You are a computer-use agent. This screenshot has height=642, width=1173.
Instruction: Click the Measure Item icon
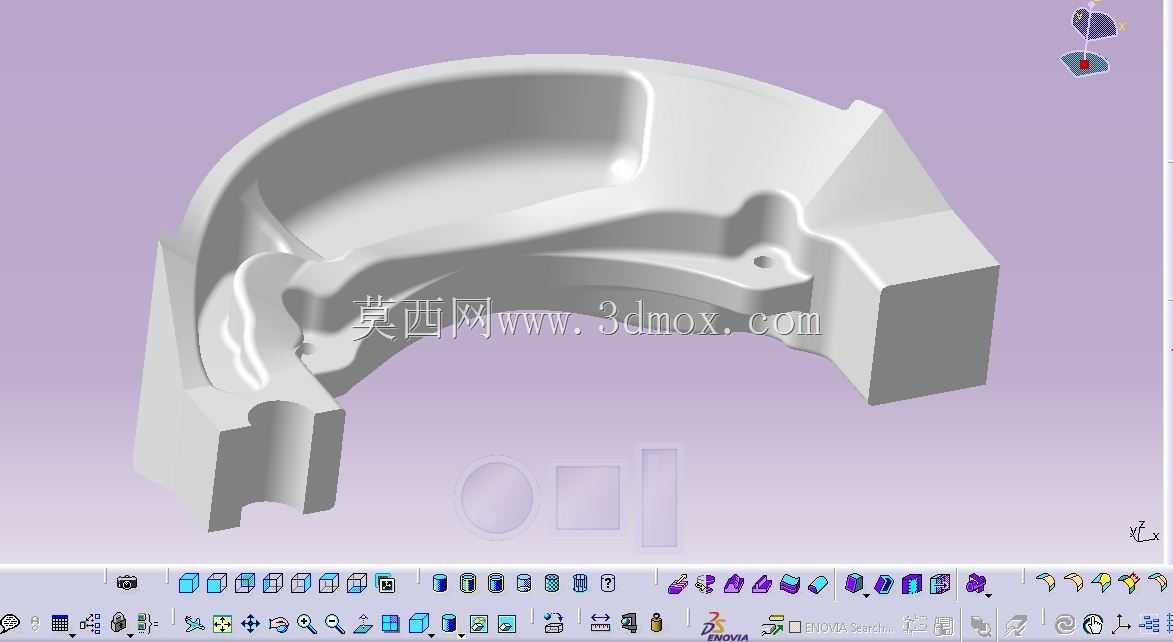click(x=629, y=623)
